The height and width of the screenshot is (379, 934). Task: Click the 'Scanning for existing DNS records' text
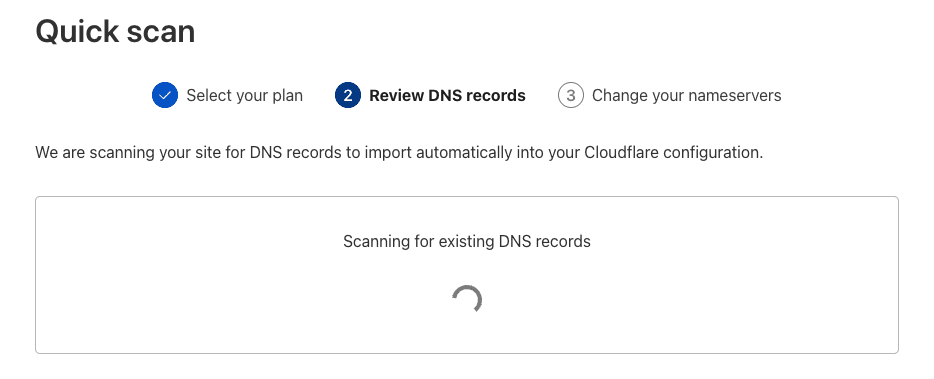coord(467,241)
